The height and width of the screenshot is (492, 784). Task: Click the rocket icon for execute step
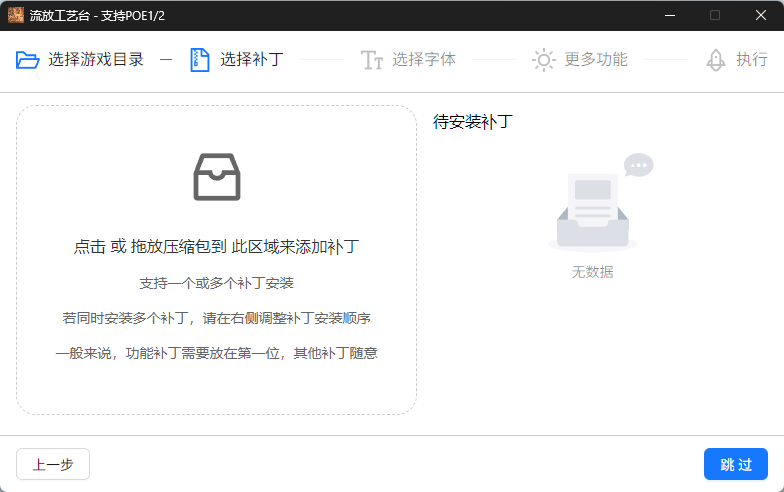[716, 60]
